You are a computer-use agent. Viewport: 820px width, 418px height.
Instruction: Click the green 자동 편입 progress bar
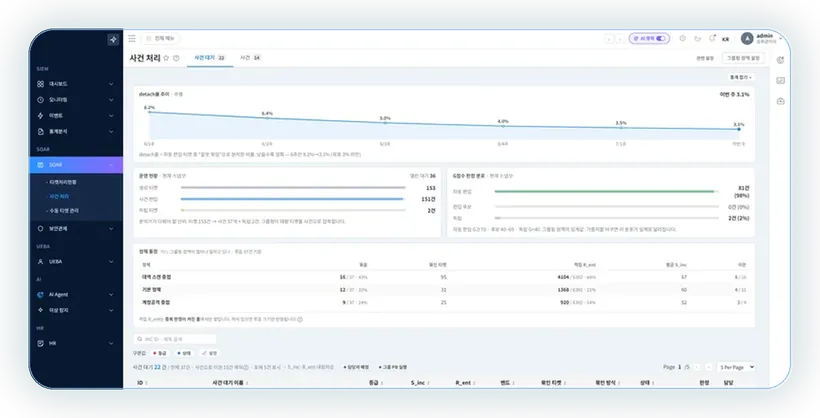pyautogui.click(x=605, y=191)
